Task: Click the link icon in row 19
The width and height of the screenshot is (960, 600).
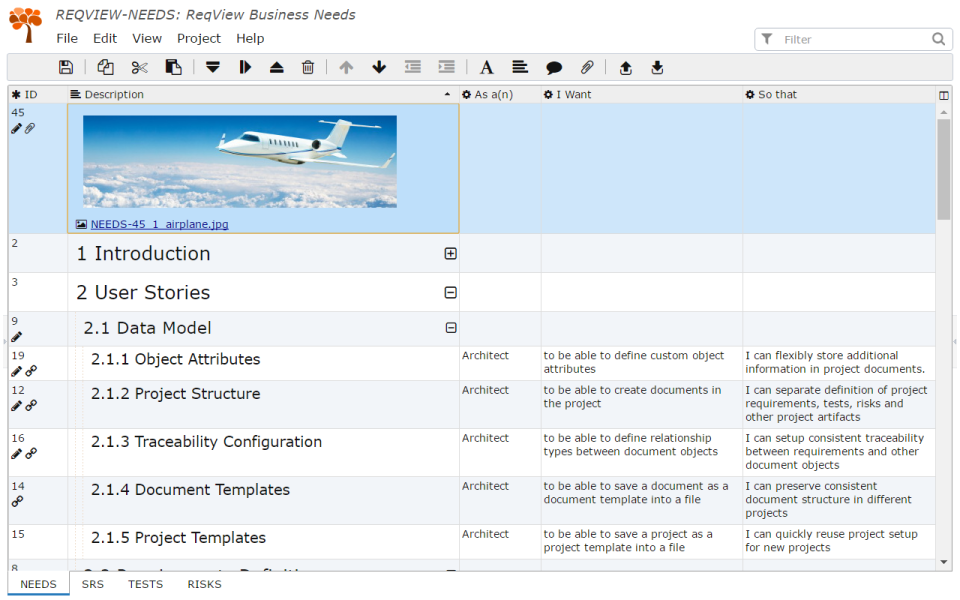Action: [x=31, y=370]
